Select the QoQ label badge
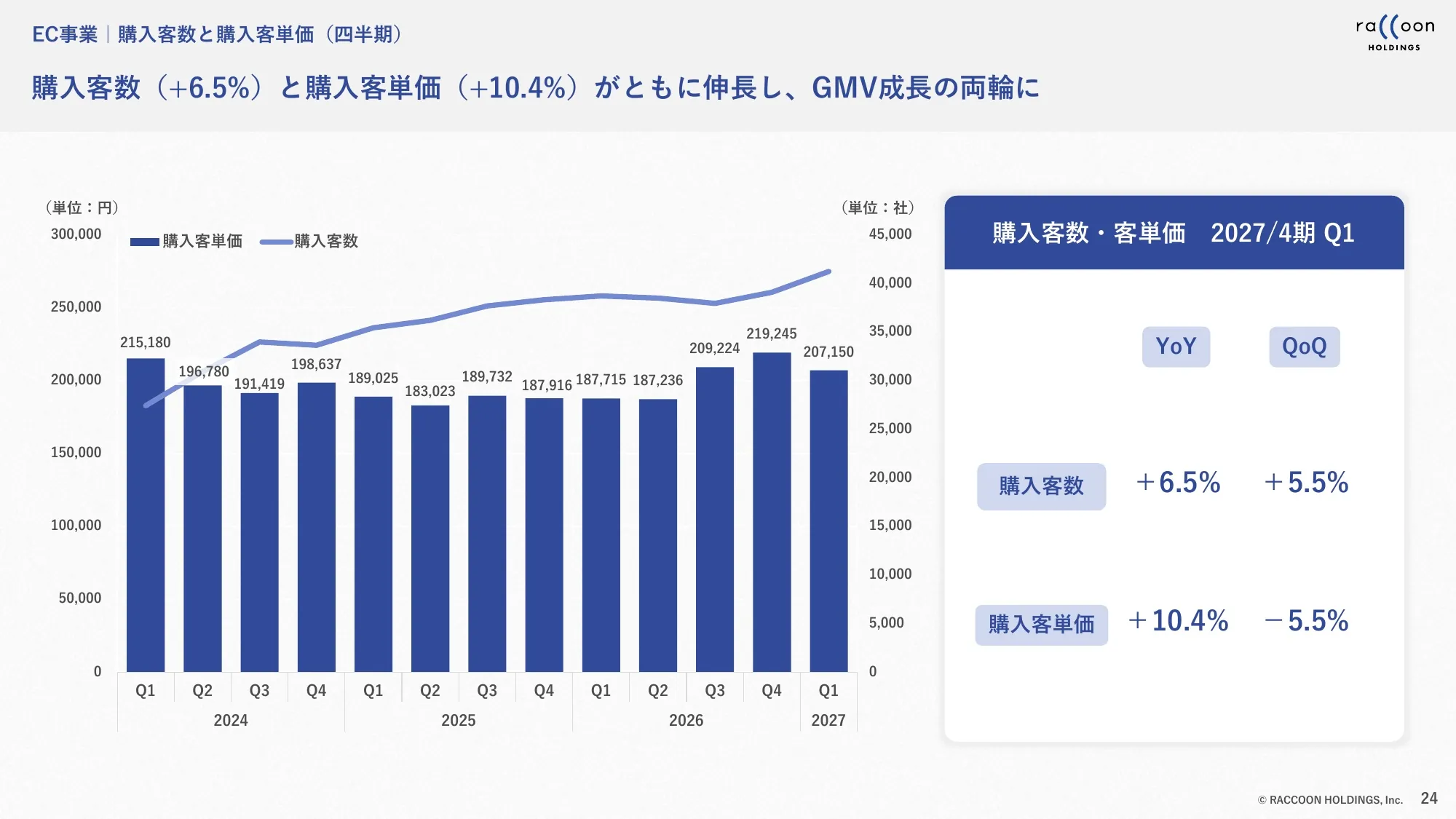This screenshot has height=819, width=1456. pos(1304,347)
